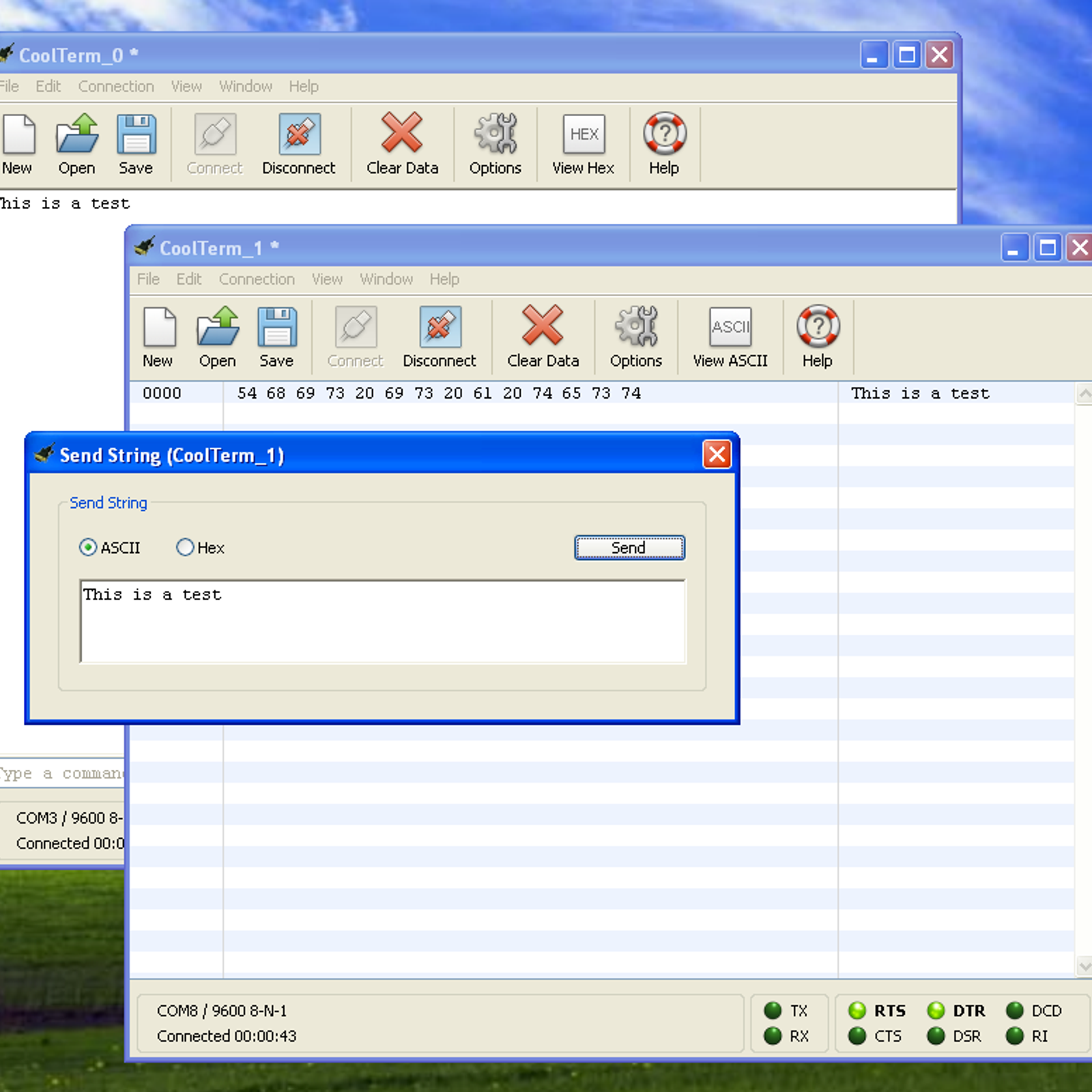Click hex bytes row 54 68 69 73
The image size is (1092, 1092).
(439, 393)
